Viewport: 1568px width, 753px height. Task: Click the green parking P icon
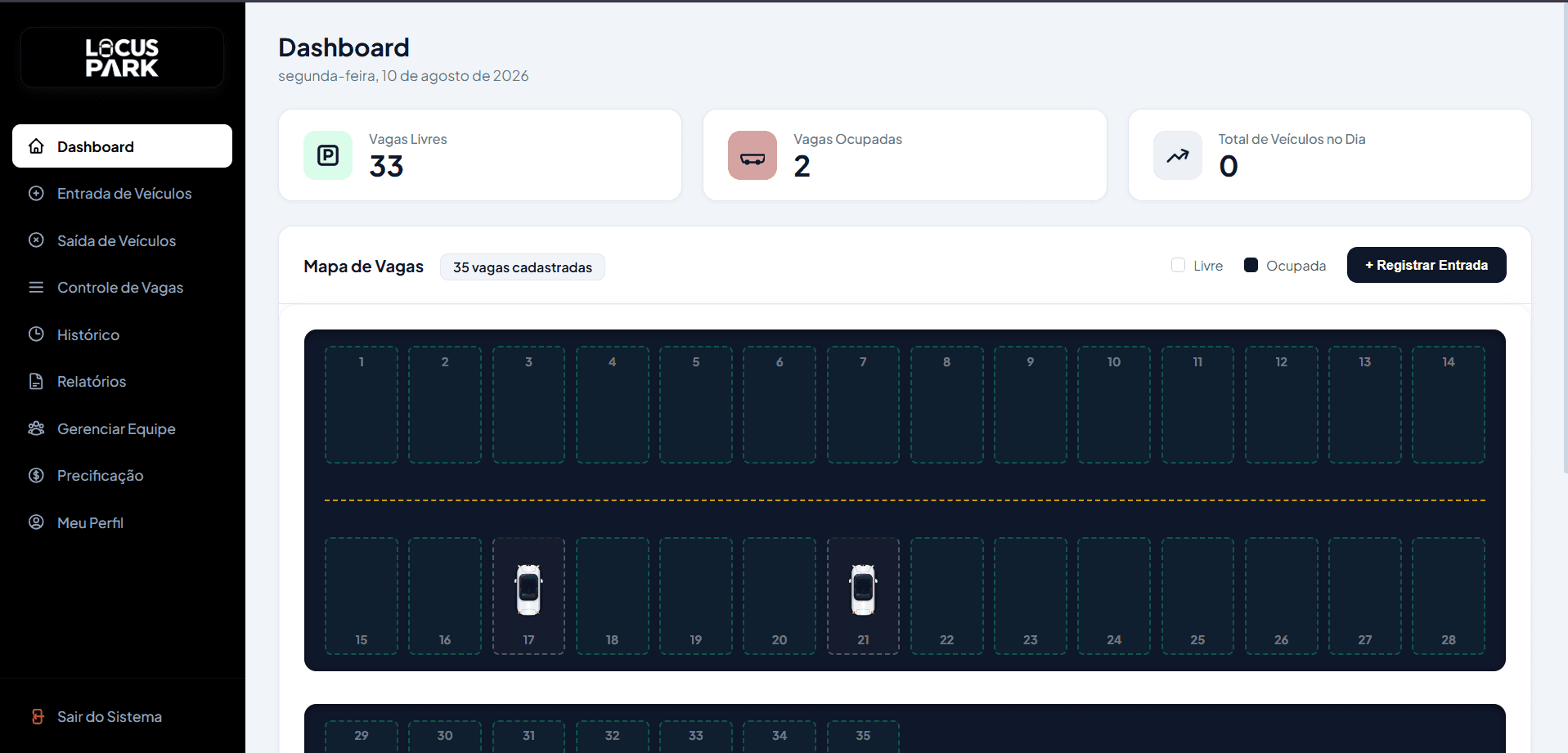[328, 155]
